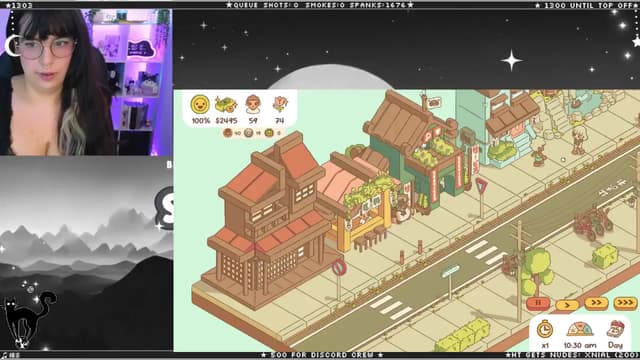Click the blond pedestrian character on sidewalk

pyautogui.click(x=579, y=140)
